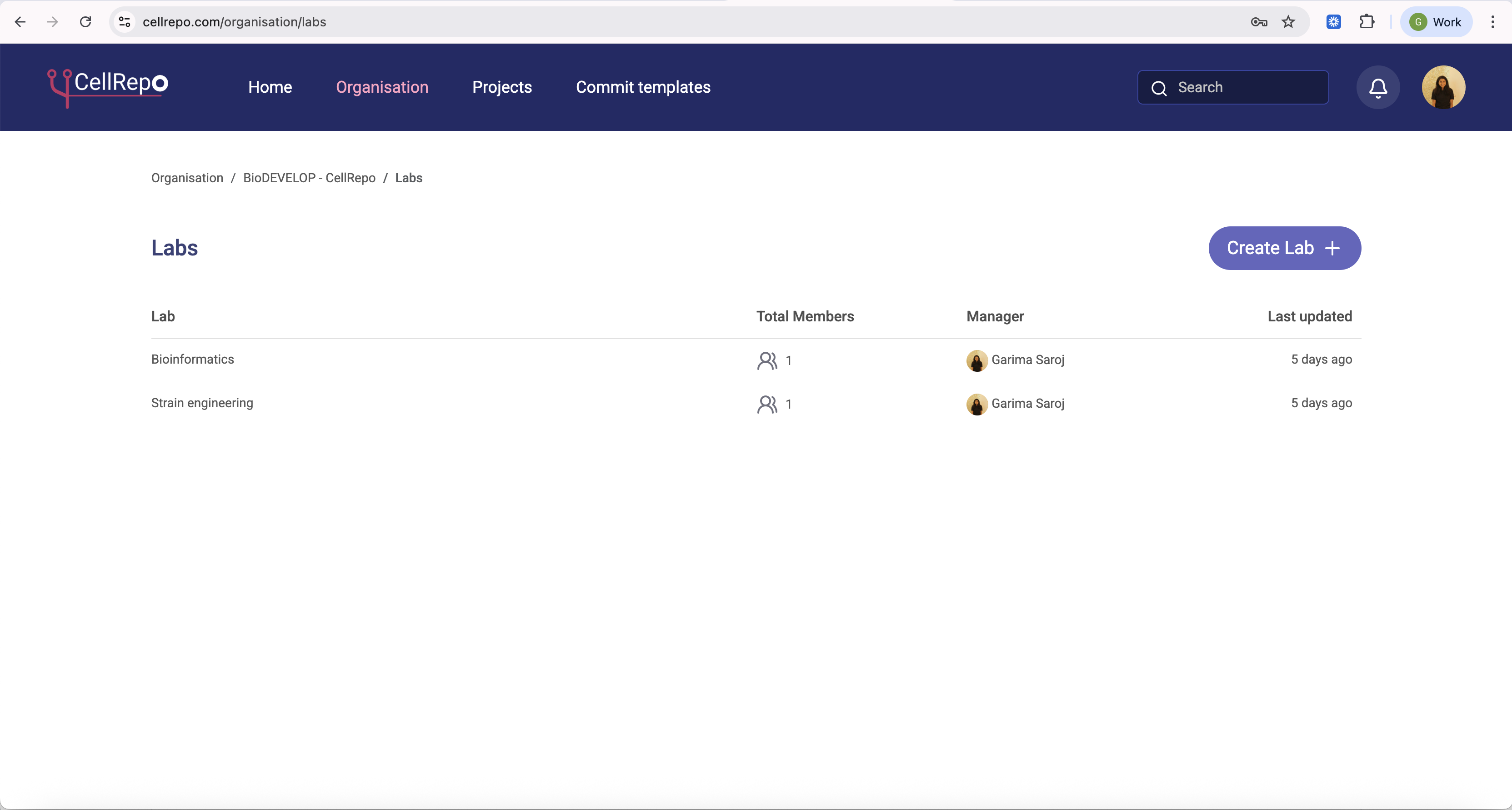Open the Work profile switcher

pos(1436,22)
